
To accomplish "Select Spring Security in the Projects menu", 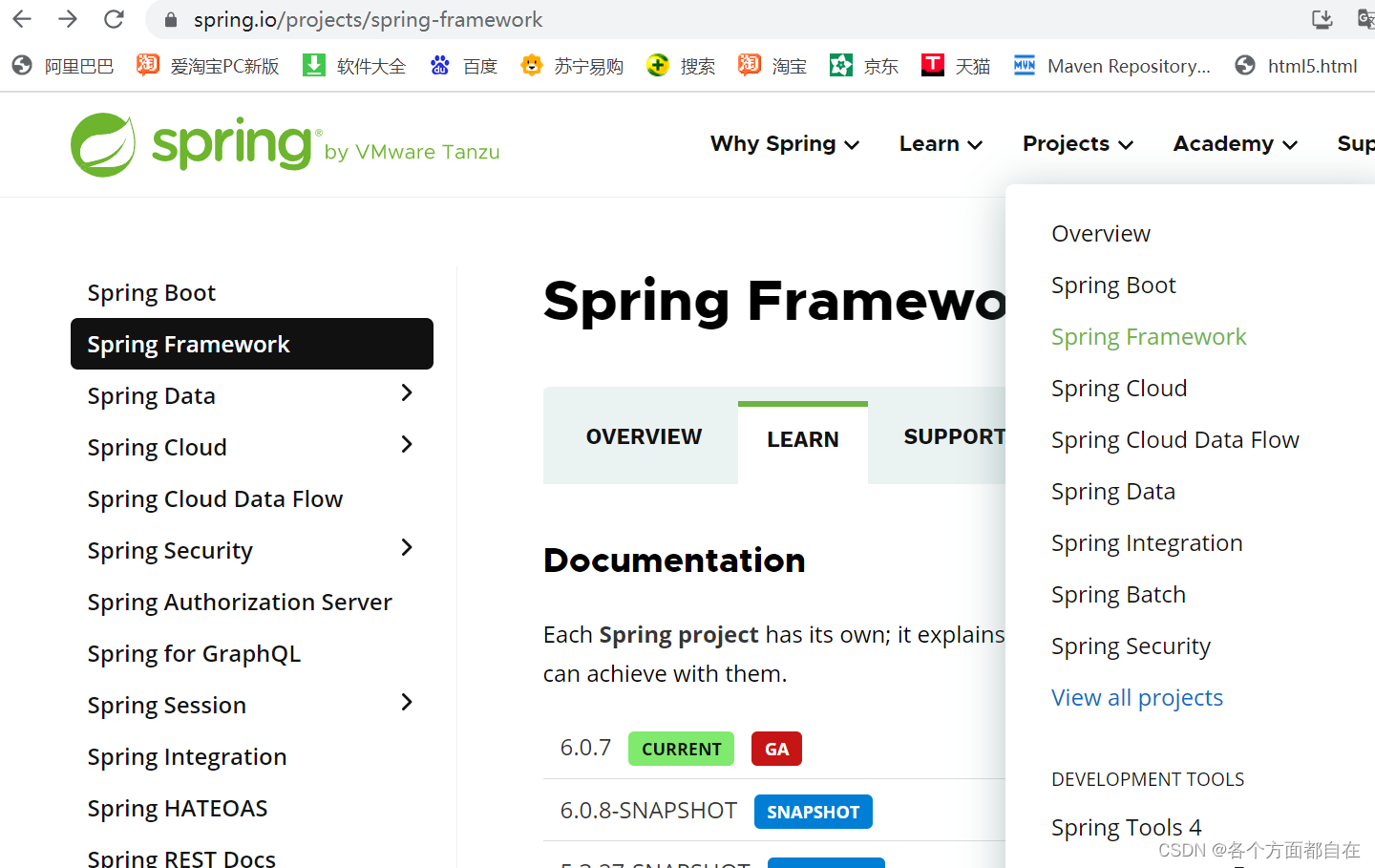I will click(1131, 646).
